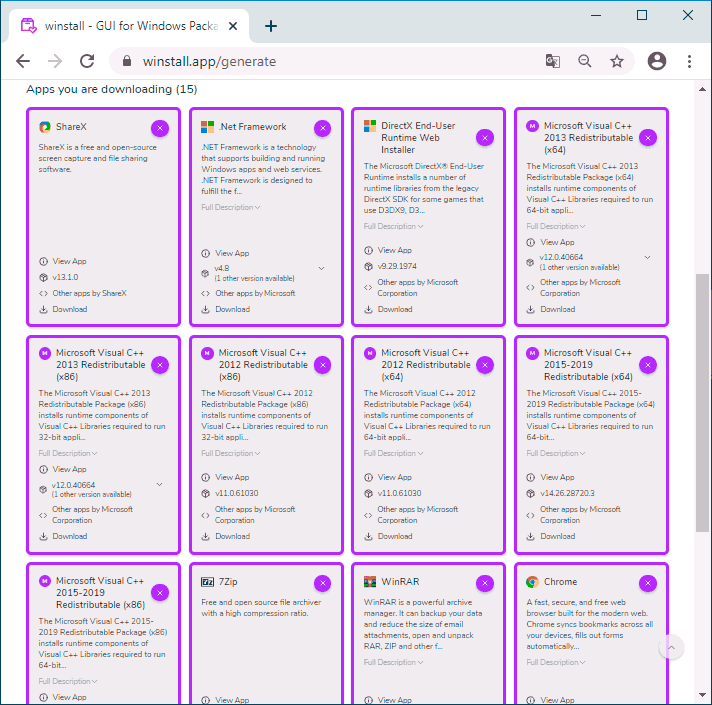The height and width of the screenshot is (705, 712).
Task: Open the translate page icon in address bar
Action: click(x=553, y=61)
